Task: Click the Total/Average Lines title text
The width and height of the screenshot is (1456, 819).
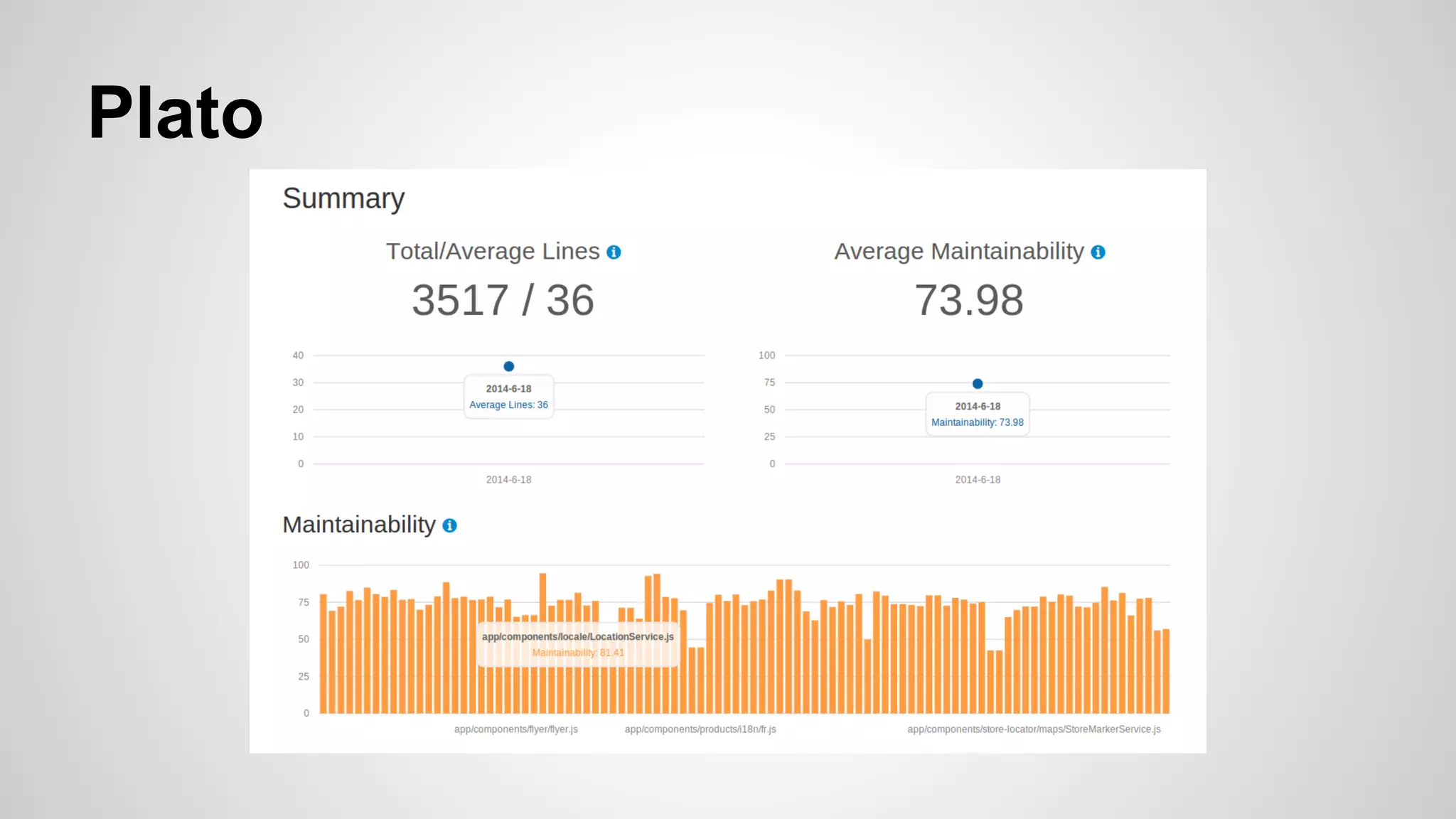Action: coord(493,252)
